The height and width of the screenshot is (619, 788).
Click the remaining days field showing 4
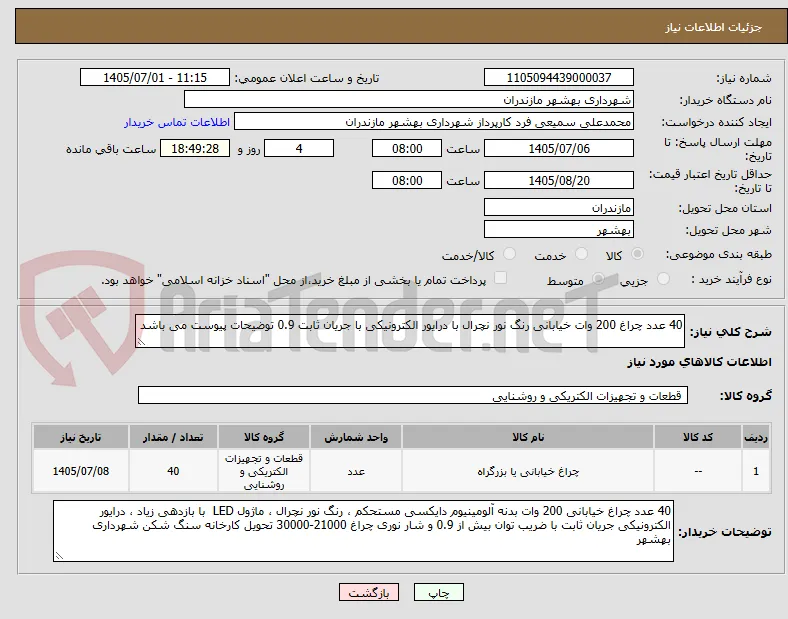point(299,149)
